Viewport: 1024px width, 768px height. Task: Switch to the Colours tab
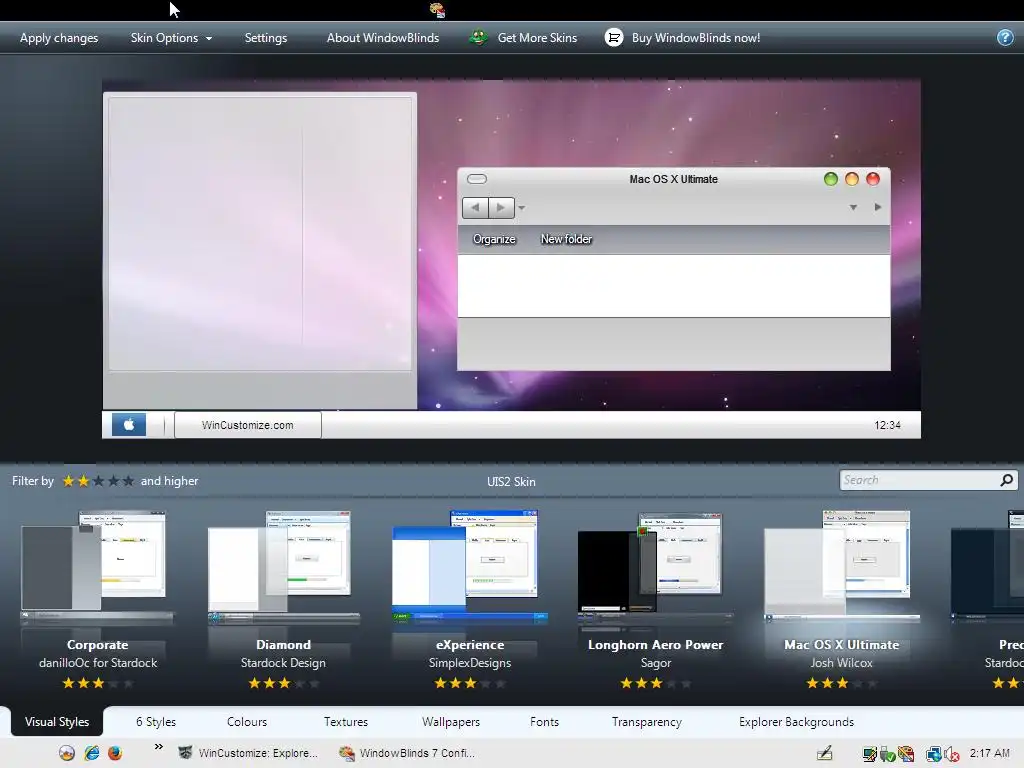pos(247,722)
